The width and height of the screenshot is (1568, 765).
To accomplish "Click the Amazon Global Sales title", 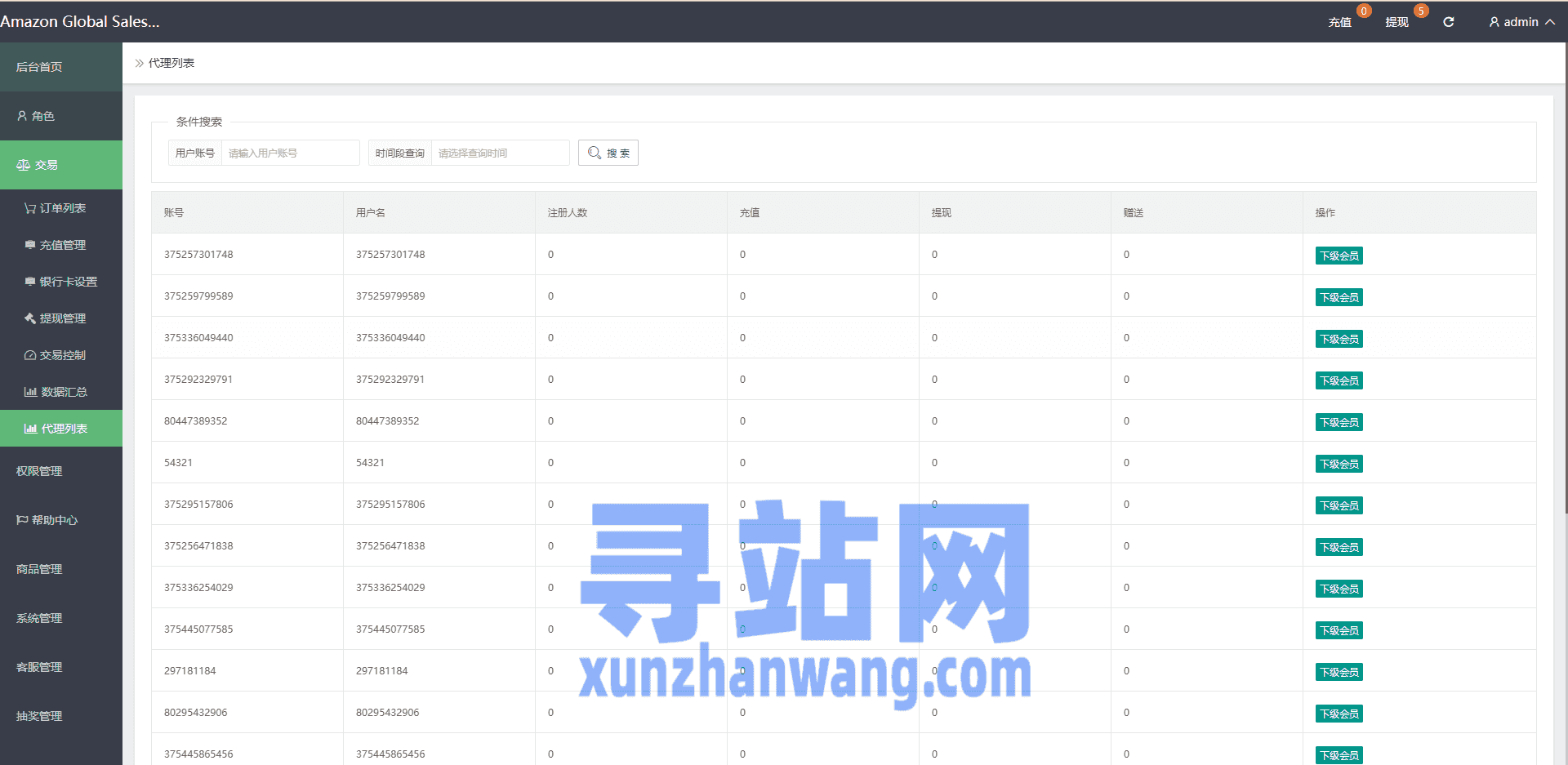I will pos(80,21).
